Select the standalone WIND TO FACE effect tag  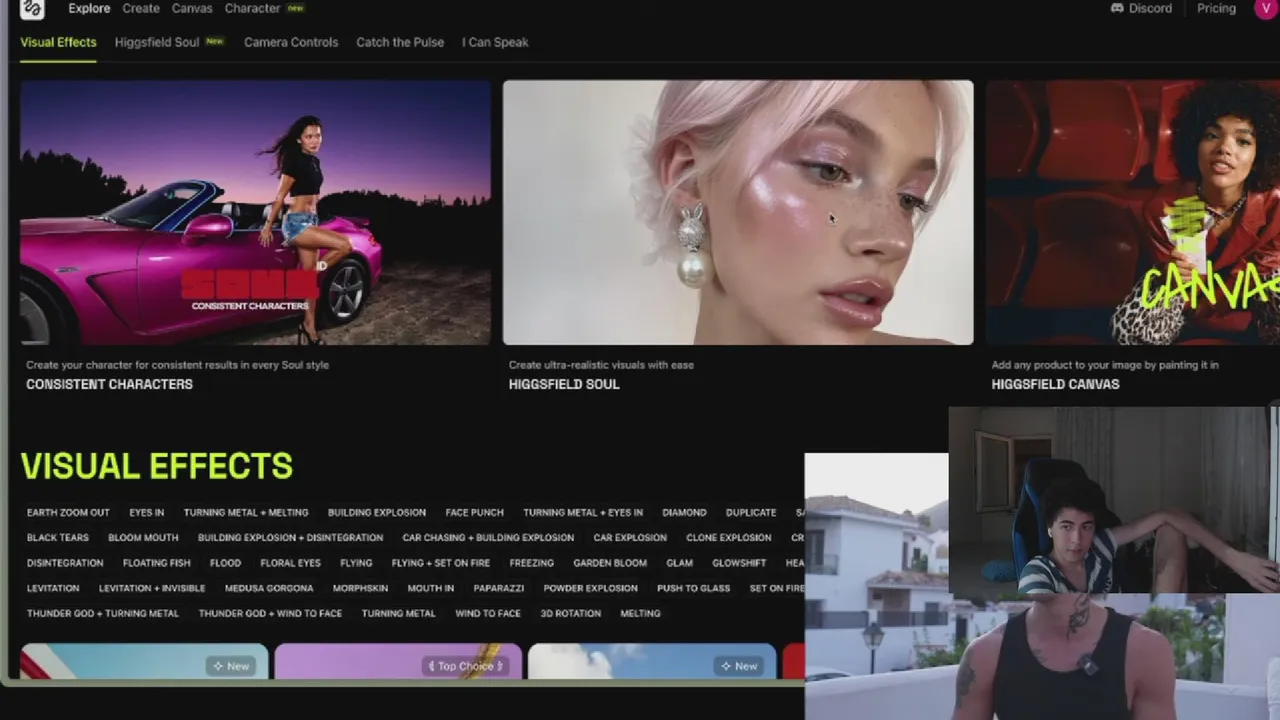[488, 613]
